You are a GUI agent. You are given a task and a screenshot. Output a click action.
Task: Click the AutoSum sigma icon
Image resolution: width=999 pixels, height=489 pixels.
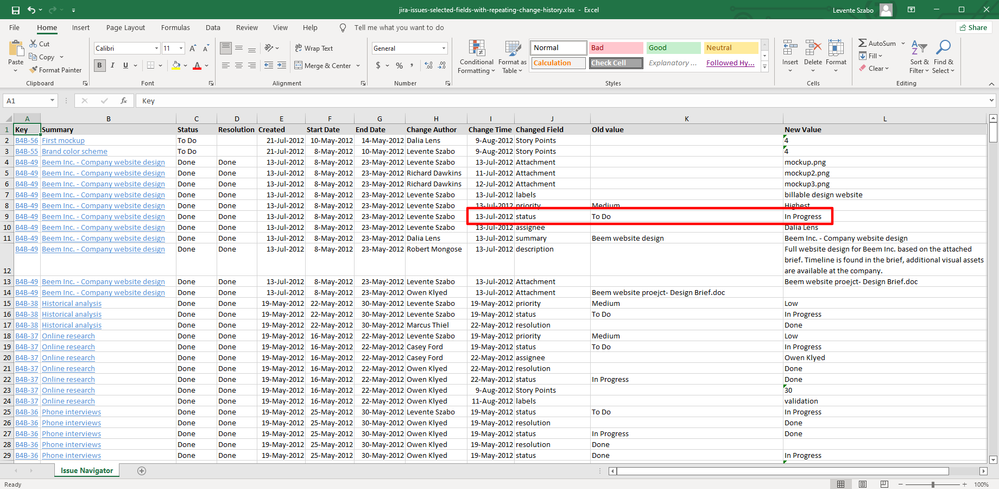(x=862, y=43)
